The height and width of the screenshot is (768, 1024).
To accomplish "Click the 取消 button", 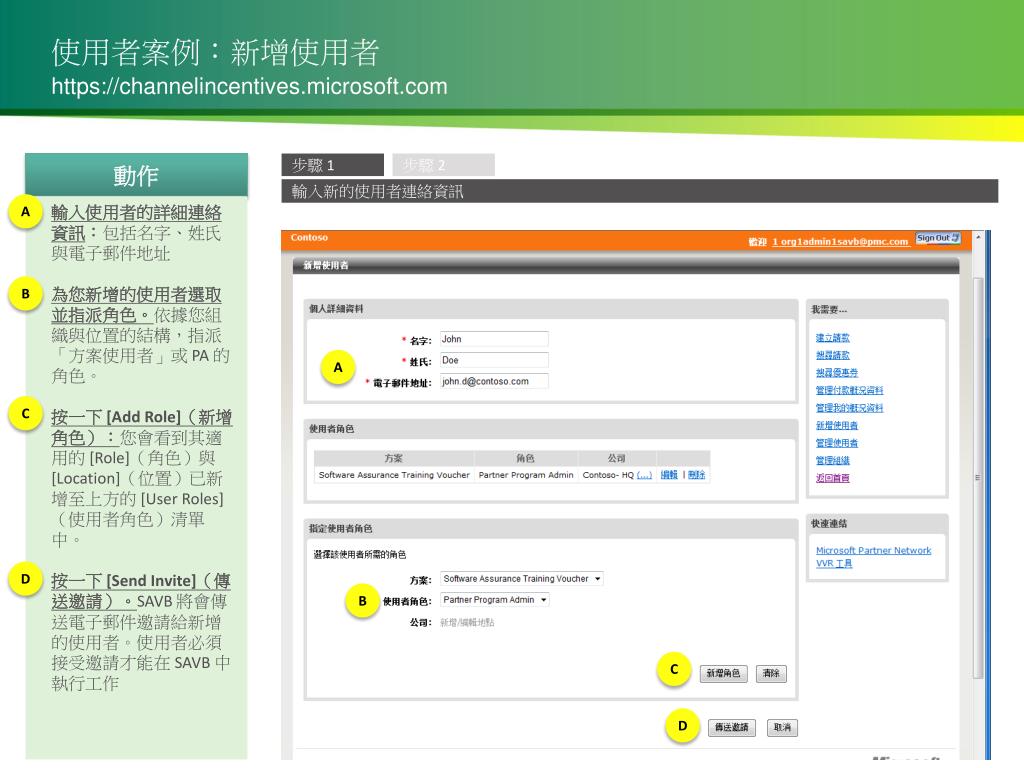I will coord(782,728).
